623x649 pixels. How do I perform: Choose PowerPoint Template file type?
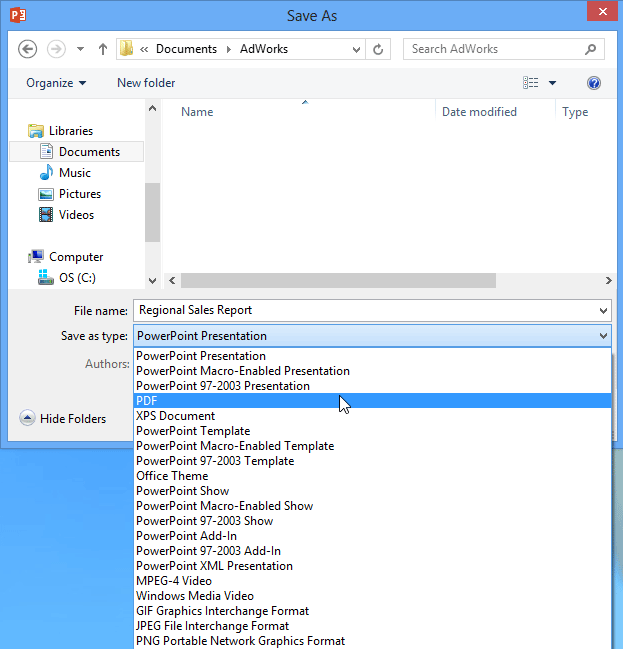pos(373,431)
